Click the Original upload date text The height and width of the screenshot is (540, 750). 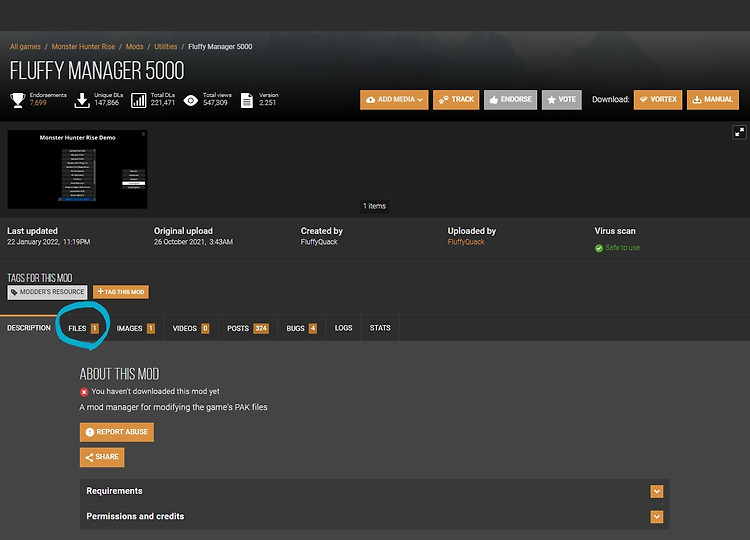tap(193, 242)
